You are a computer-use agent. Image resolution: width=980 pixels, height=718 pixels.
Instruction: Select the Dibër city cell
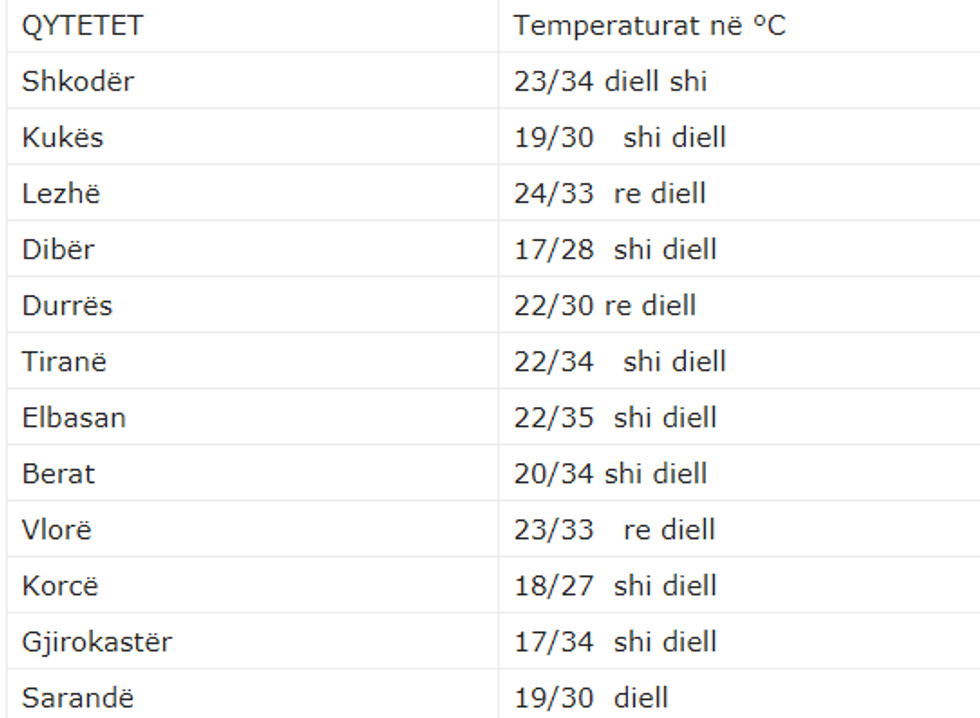pyautogui.click(x=58, y=249)
